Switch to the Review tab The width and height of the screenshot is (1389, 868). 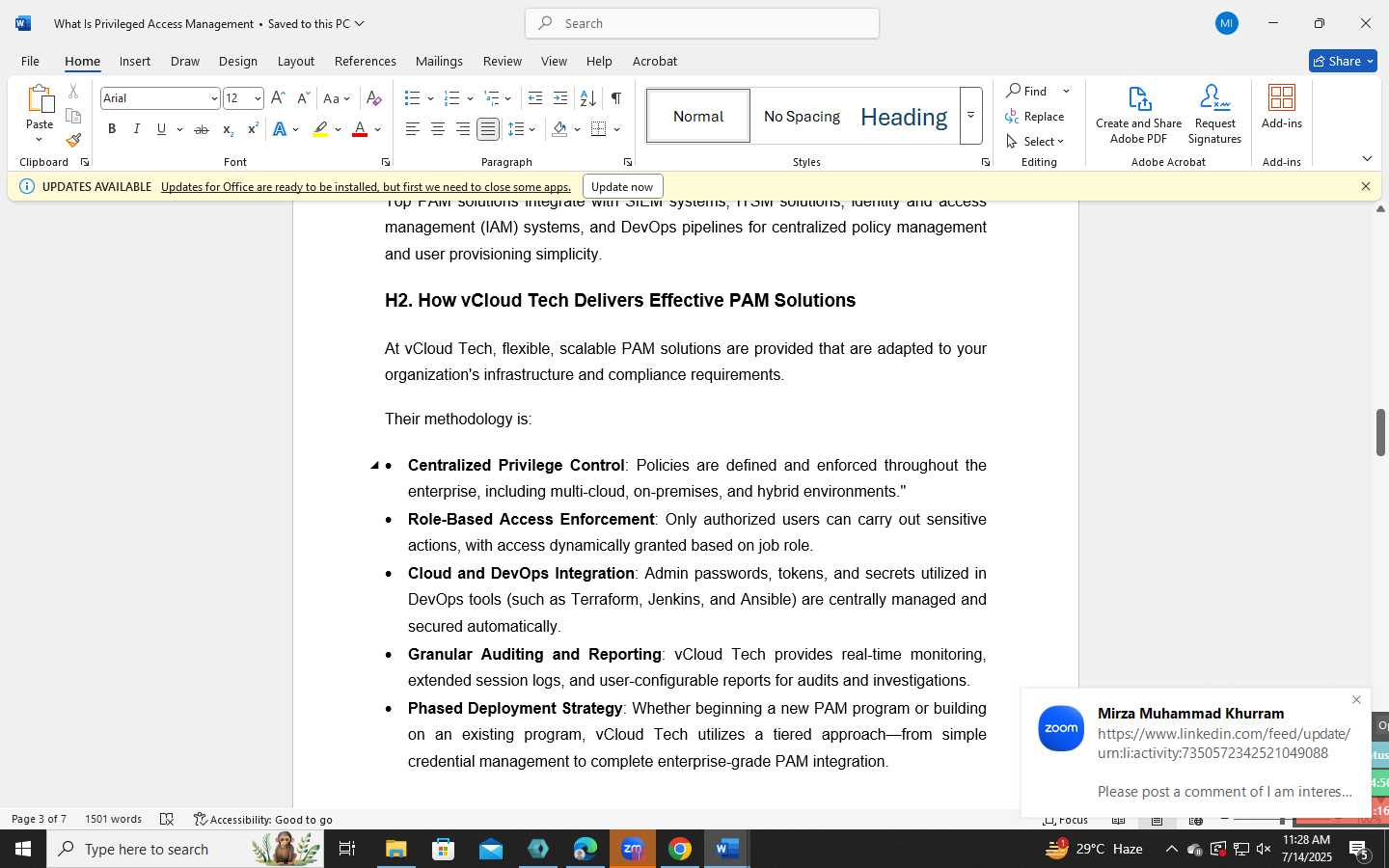click(502, 61)
